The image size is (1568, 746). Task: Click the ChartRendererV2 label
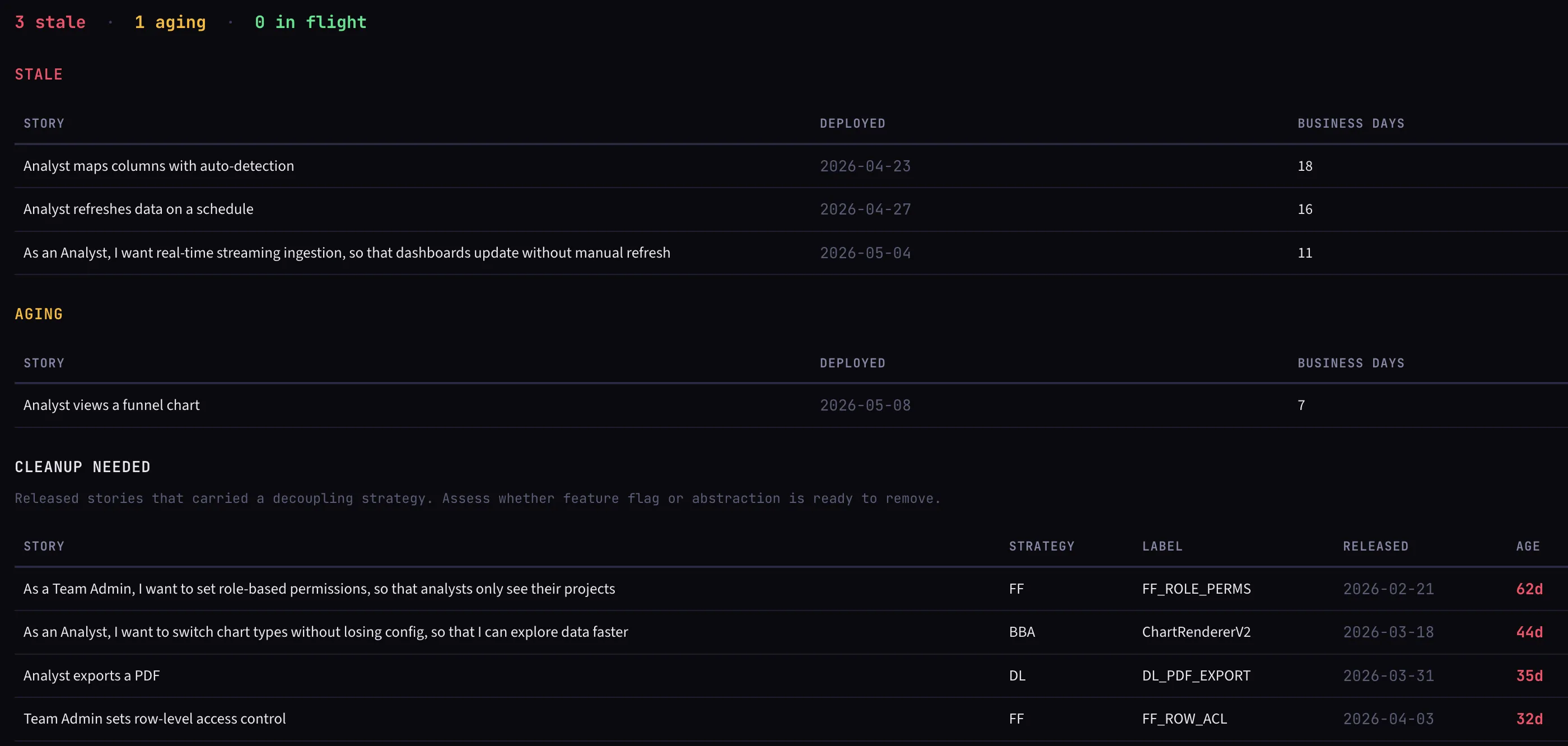pyautogui.click(x=1196, y=632)
